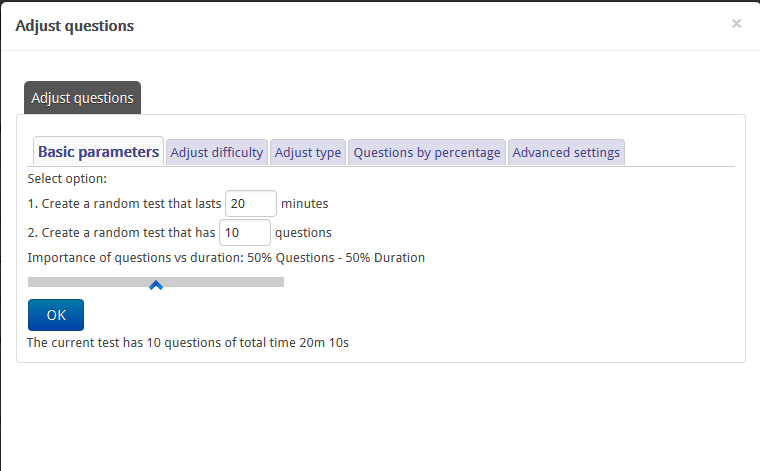The image size is (760, 471).
Task: Click slider track right of handle
Action: (223, 282)
